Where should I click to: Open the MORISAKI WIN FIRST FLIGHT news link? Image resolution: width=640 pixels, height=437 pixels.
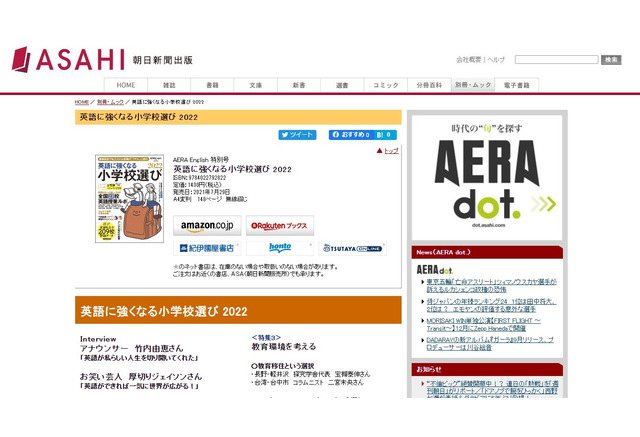coord(484,324)
